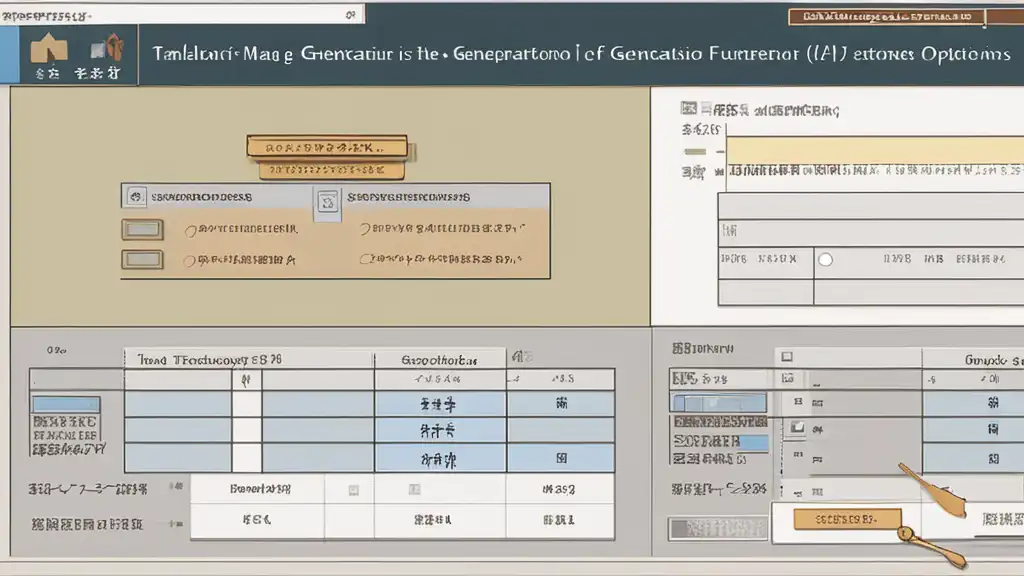
Task: Tick the checkbox at the top of the bottom-right list
Action: coord(787,357)
